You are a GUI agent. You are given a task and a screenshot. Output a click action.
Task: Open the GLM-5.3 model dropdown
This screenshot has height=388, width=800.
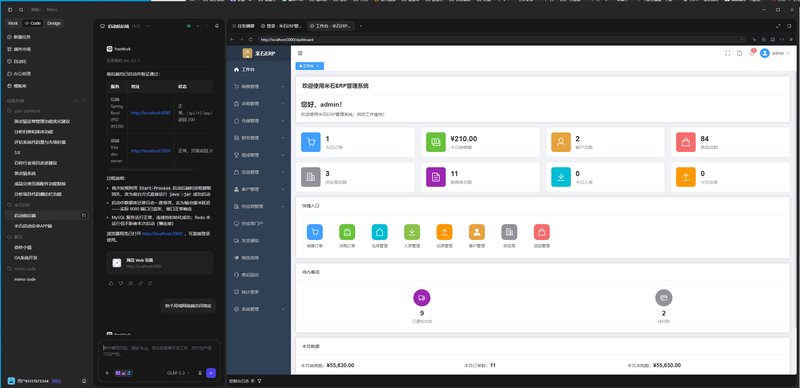tap(179, 373)
